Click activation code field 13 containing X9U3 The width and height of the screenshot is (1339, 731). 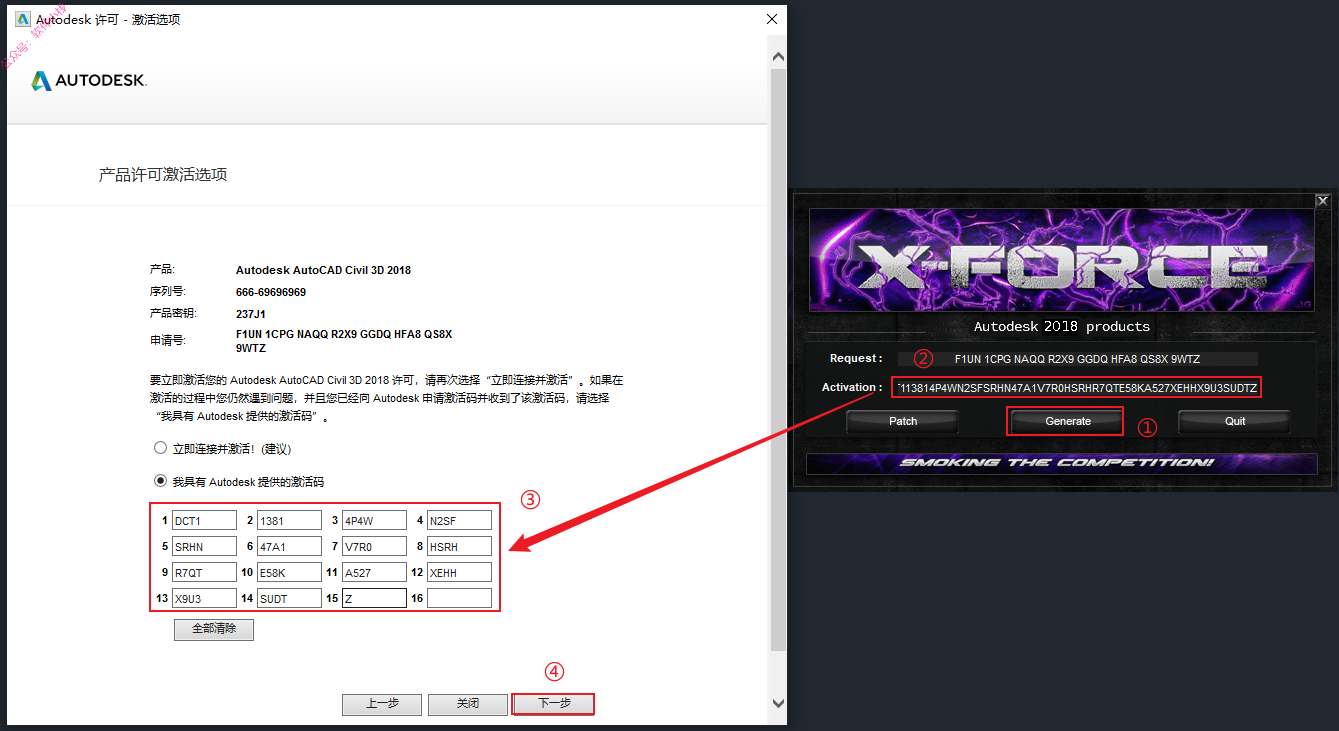204,598
